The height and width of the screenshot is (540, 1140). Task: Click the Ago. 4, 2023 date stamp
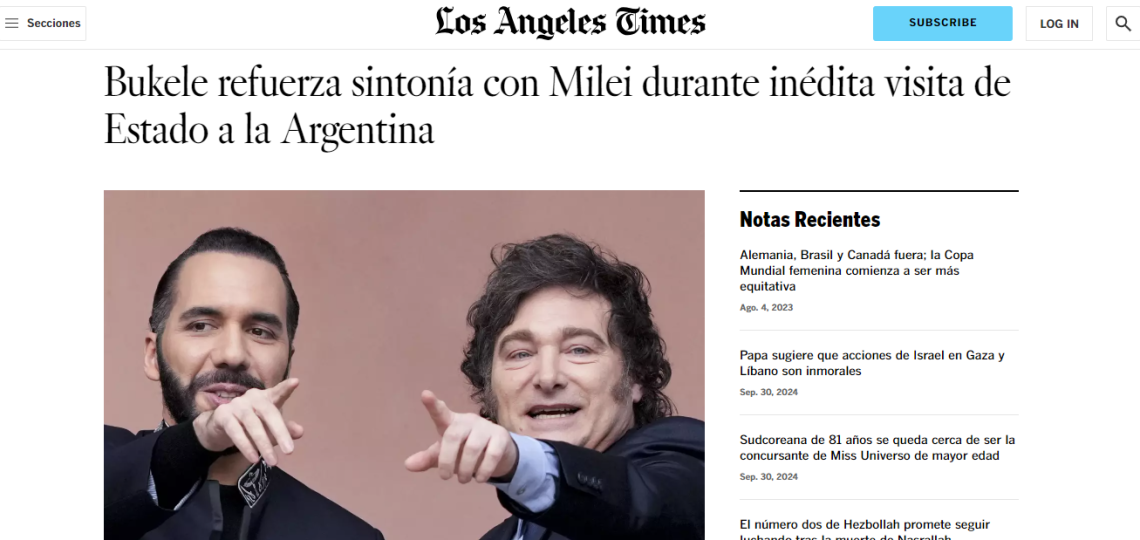pos(766,307)
